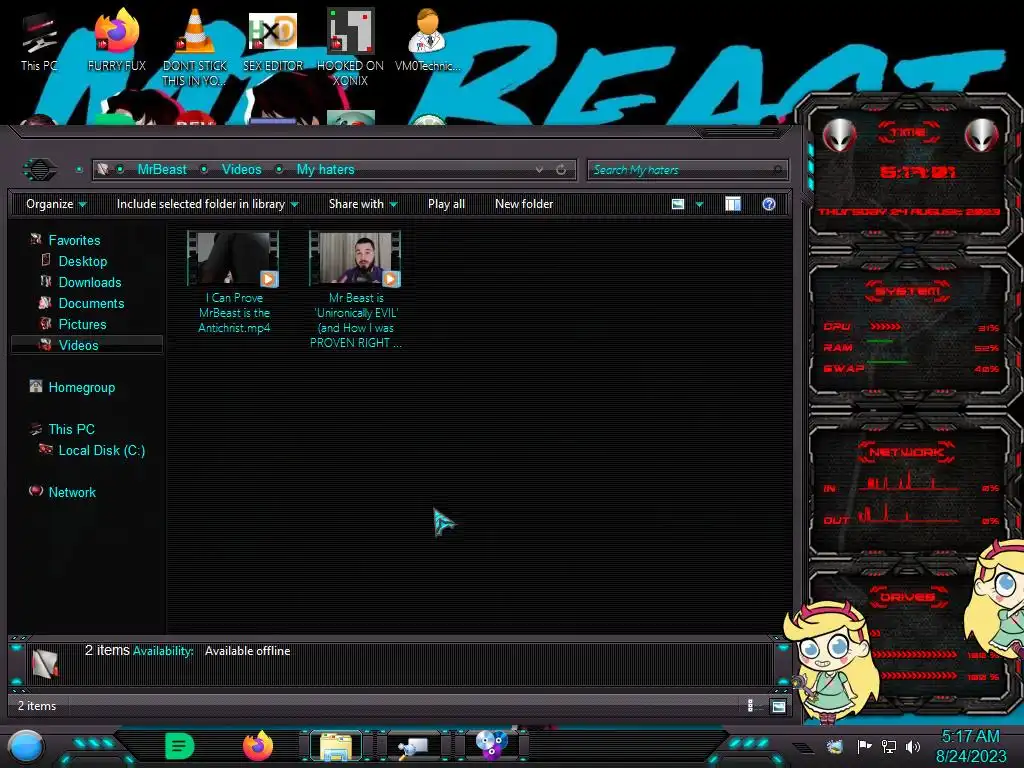
Task: Select Mr Beast is Unironically EVIL thumbnail
Action: pyautogui.click(x=355, y=259)
